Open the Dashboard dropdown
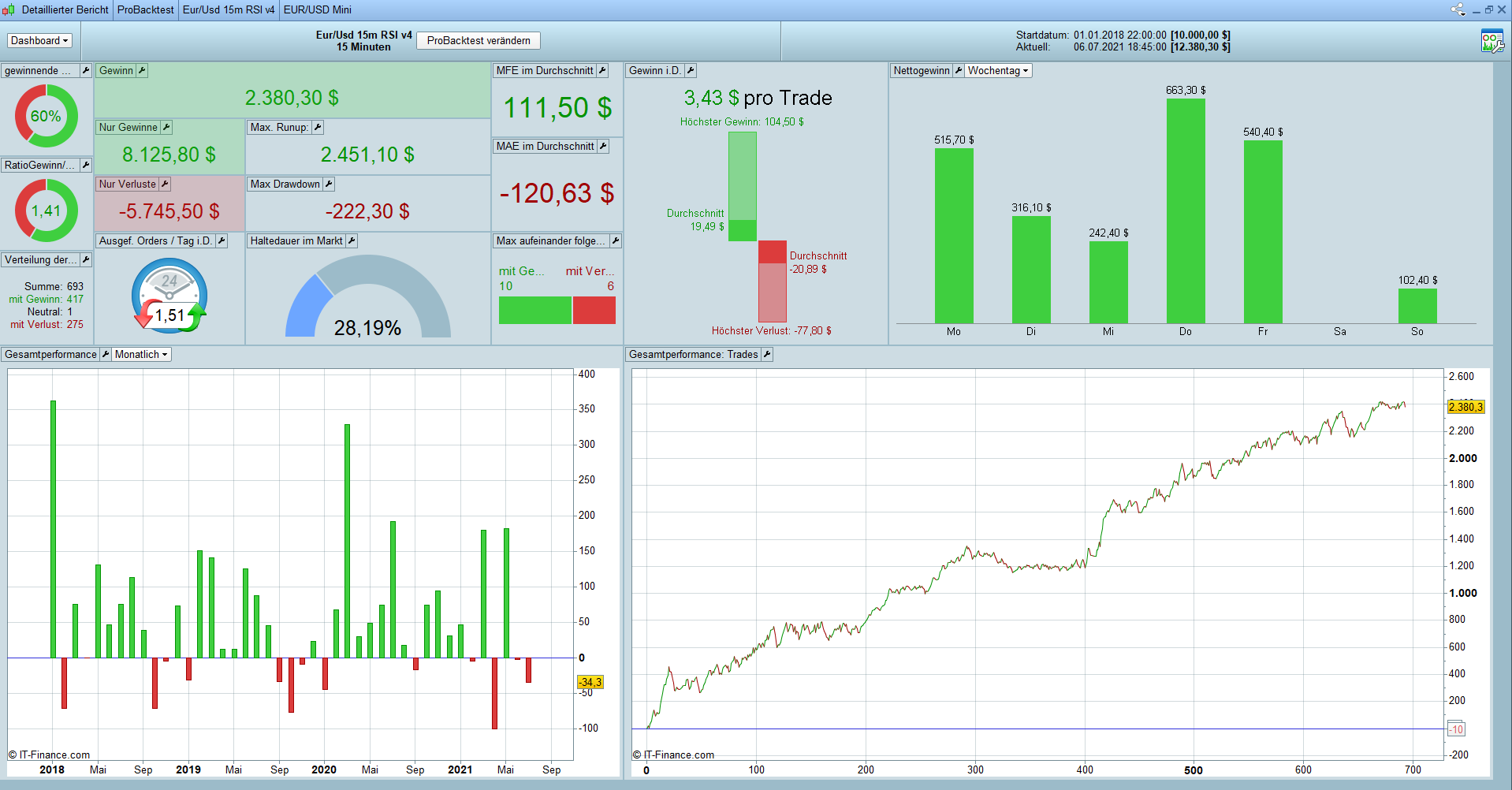The width and height of the screenshot is (1512, 790). coord(39,40)
